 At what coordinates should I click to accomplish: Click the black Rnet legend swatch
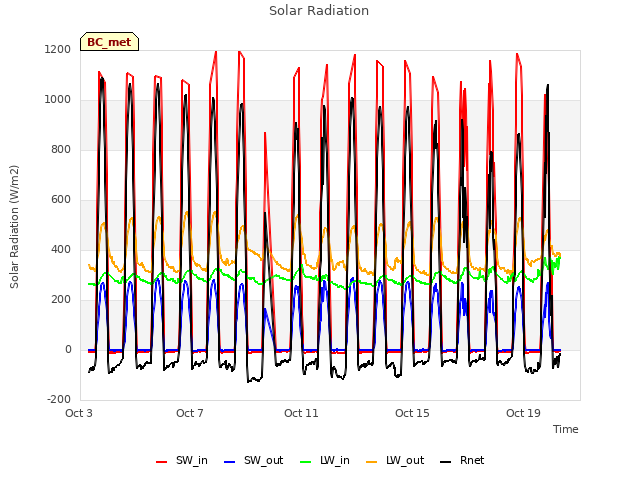click(x=446, y=462)
